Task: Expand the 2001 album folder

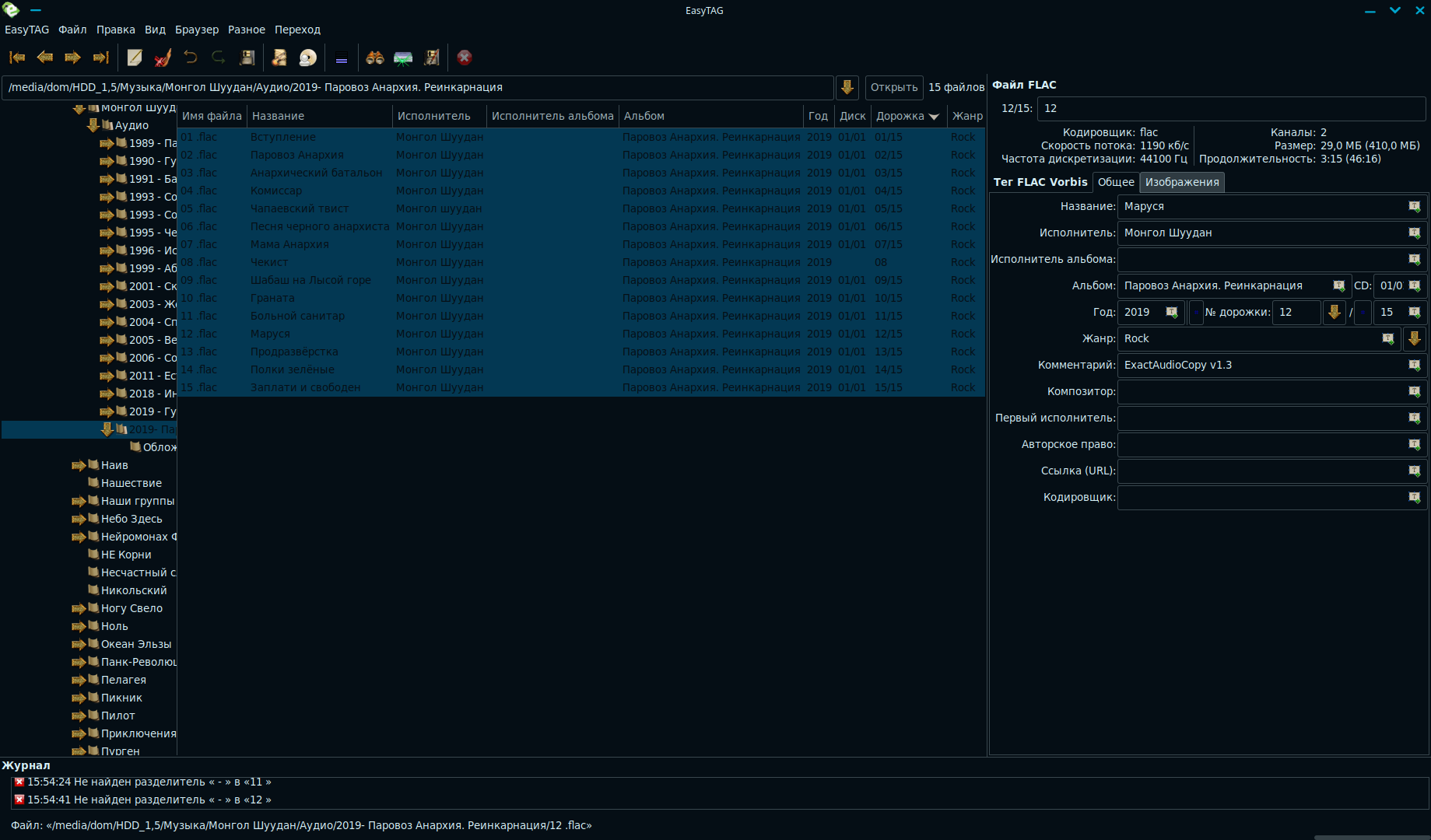Action: (107, 286)
